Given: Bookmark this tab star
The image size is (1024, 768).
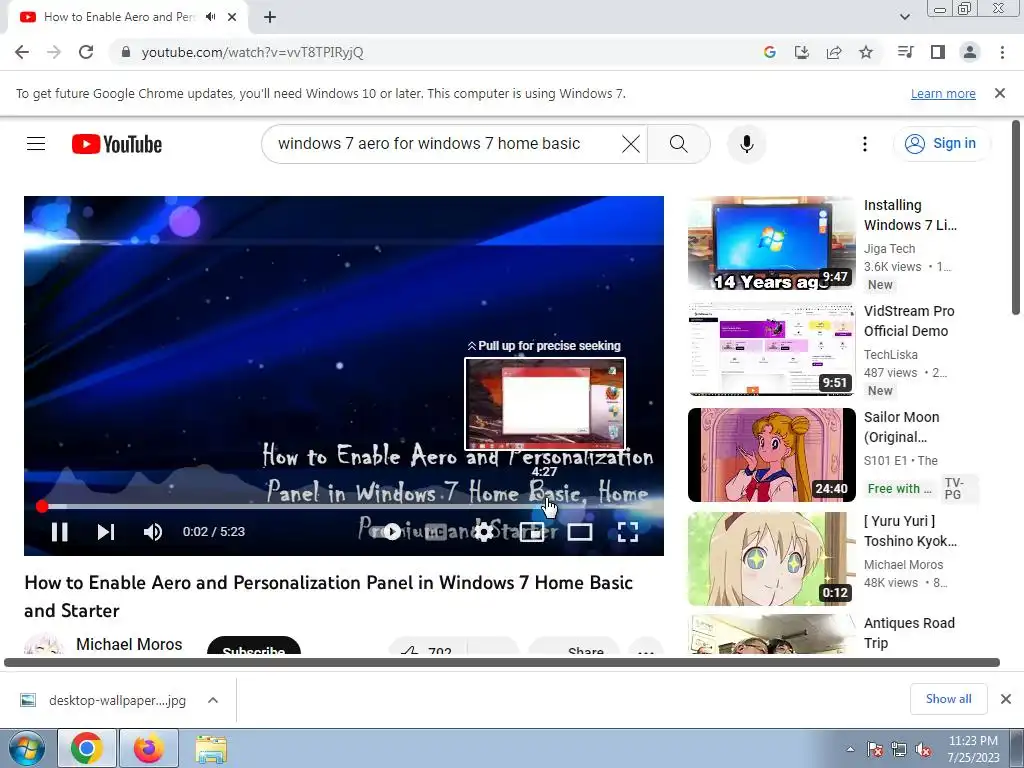Looking at the screenshot, I should (x=866, y=52).
